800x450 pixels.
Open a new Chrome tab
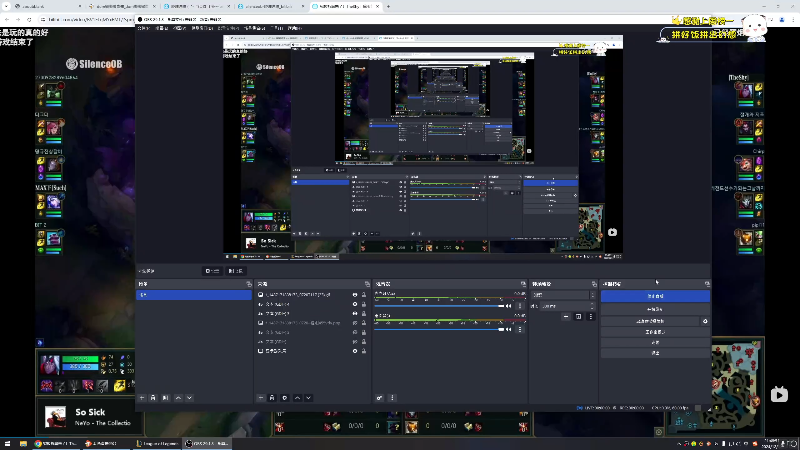pyautogui.click(x=388, y=7)
